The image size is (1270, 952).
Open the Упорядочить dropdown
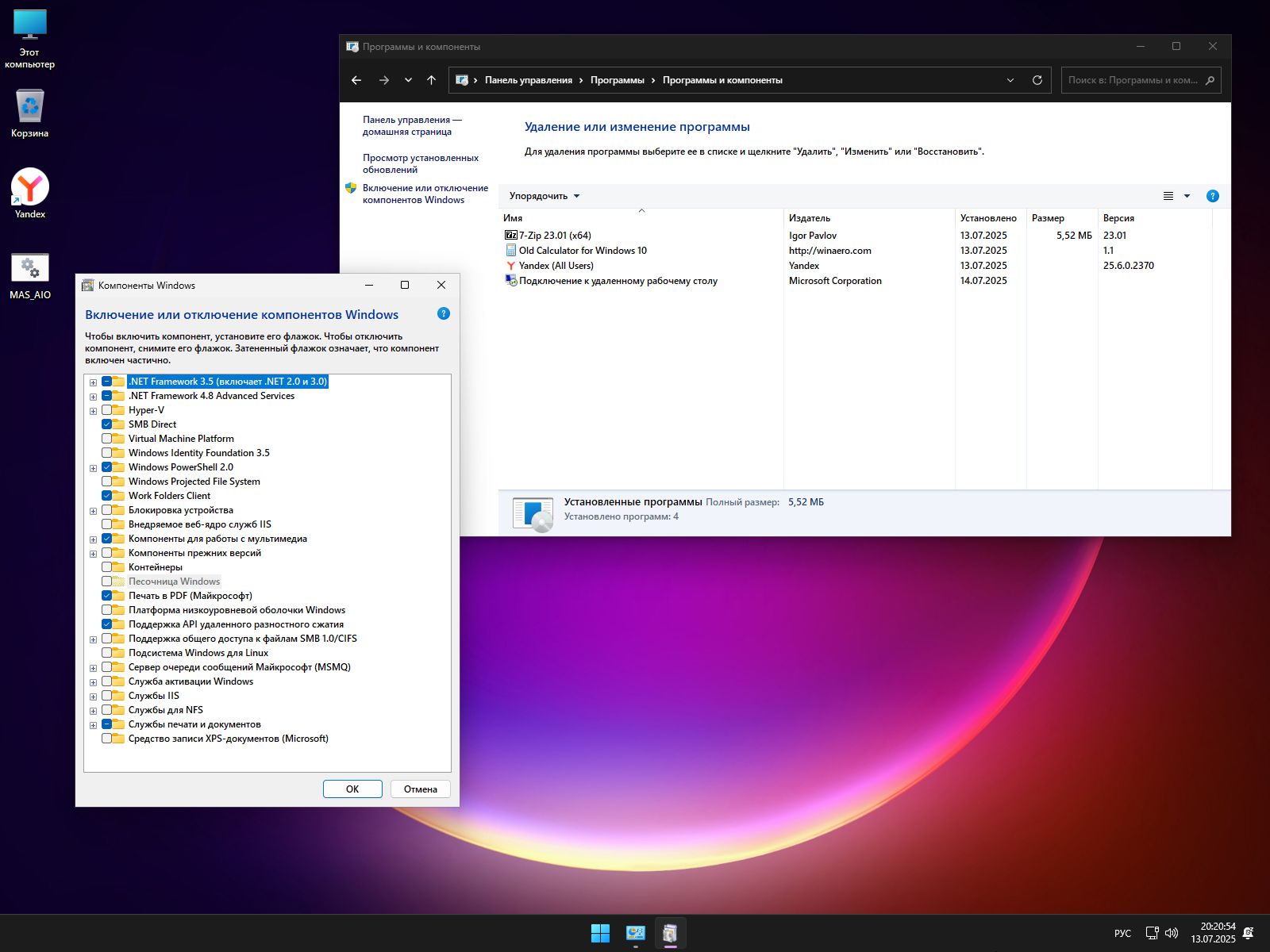click(545, 196)
